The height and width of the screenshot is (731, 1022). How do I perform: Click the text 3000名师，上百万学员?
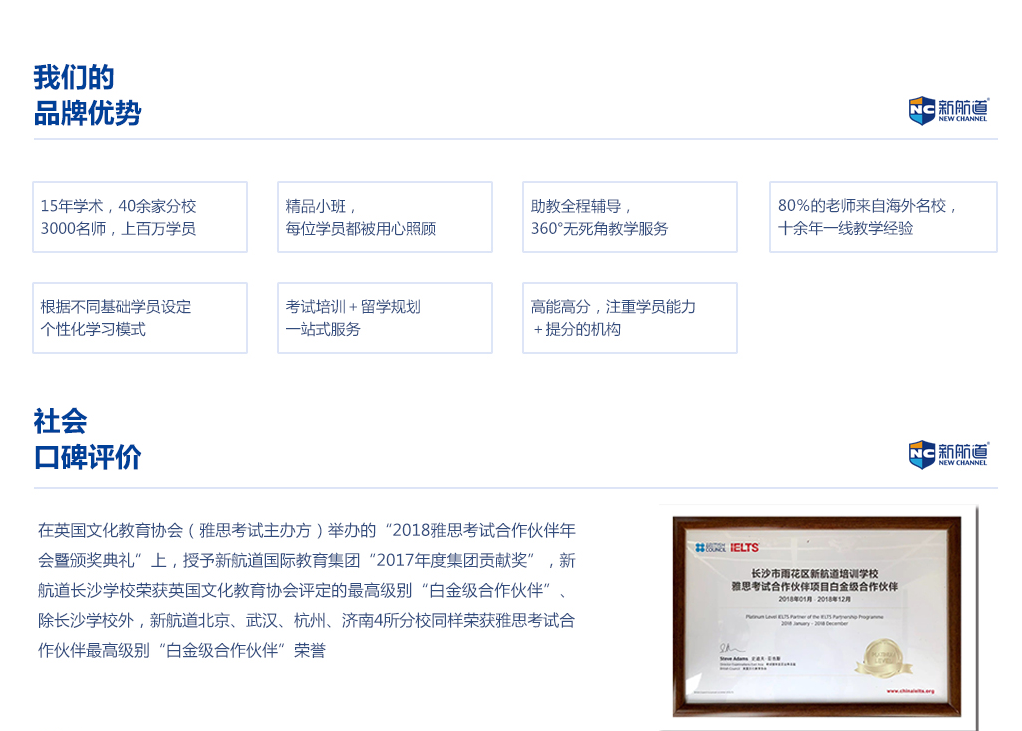[x=118, y=229]
